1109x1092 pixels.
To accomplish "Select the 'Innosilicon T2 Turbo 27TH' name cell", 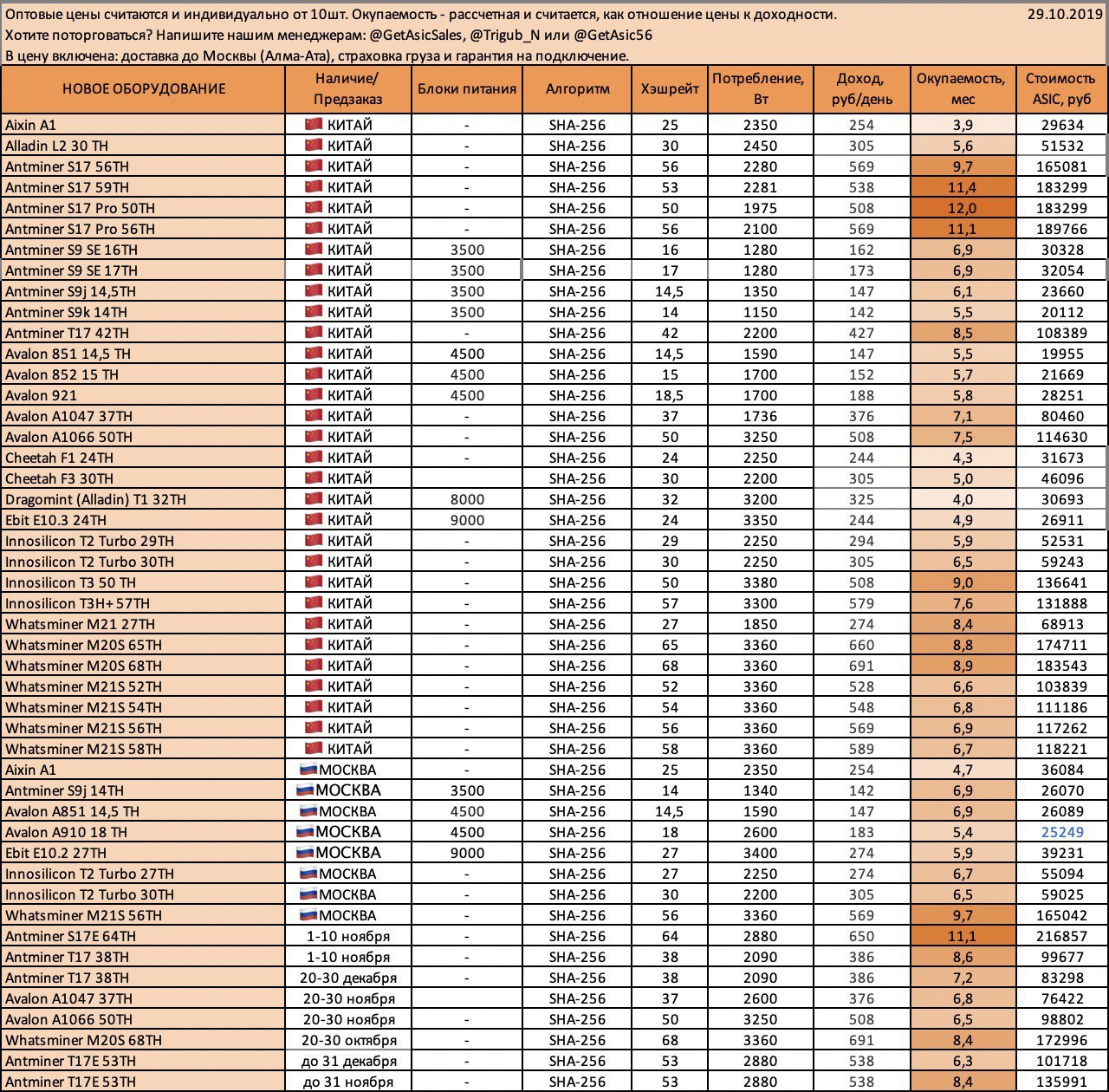I will point(144,874).
